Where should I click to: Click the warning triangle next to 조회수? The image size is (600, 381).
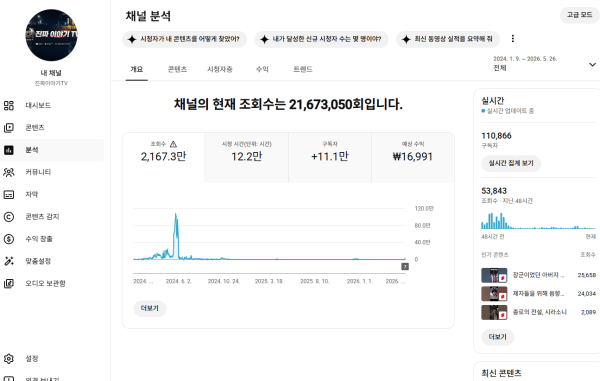click(x=173, y=144)
